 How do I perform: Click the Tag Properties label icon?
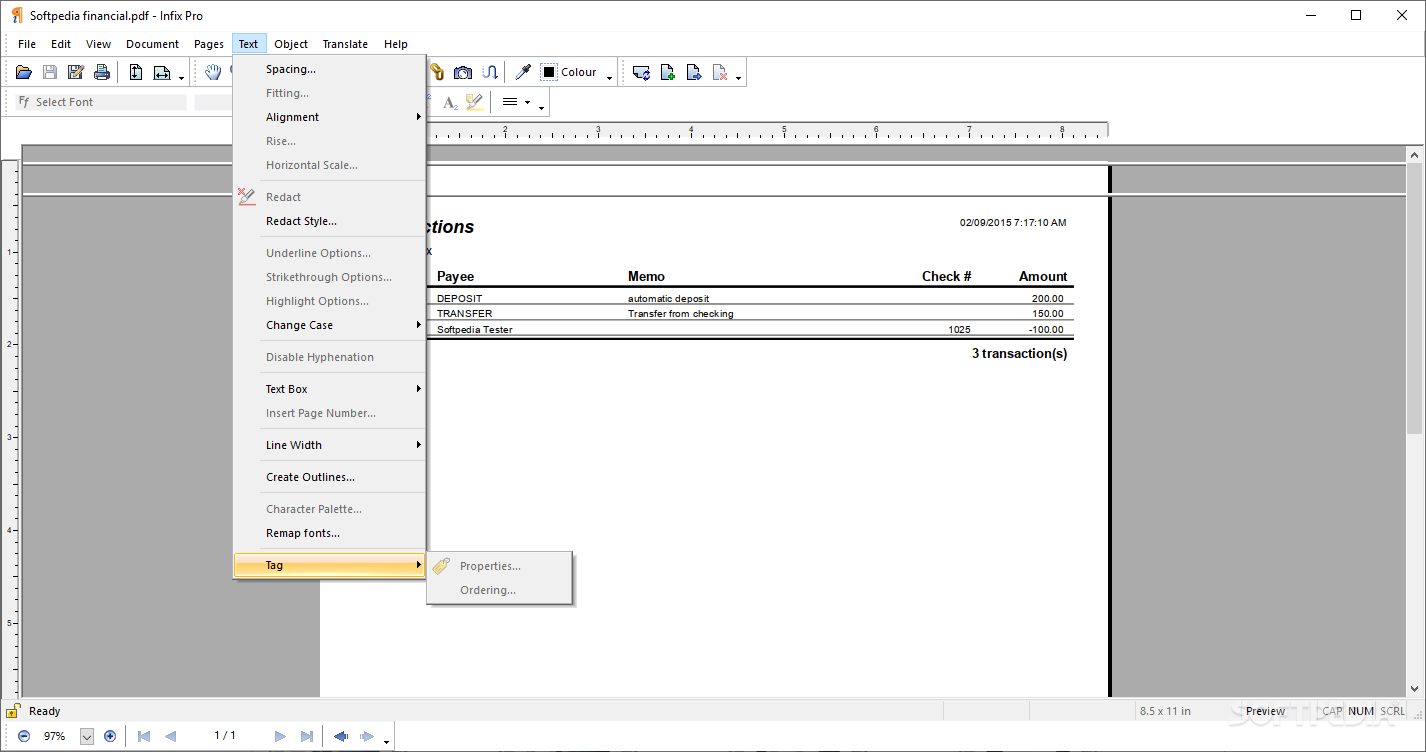441,566
